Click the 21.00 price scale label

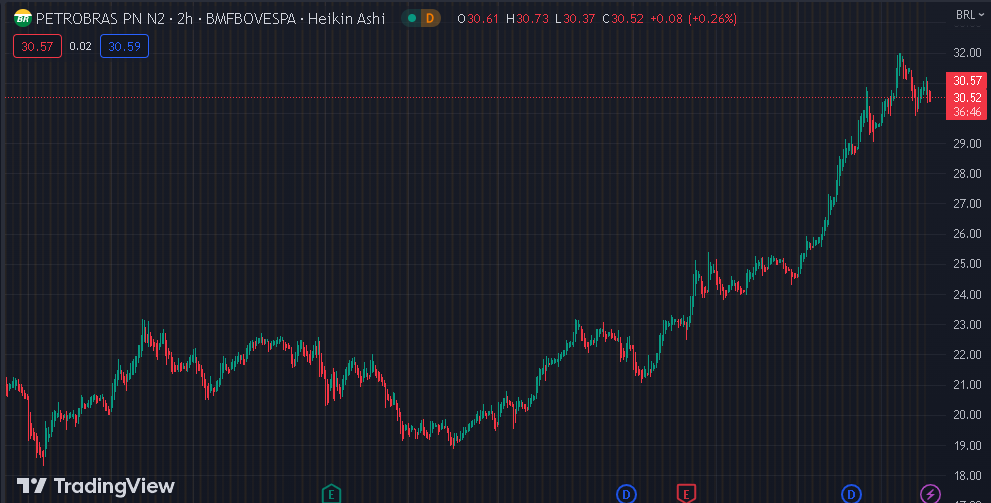click(967, 385)
